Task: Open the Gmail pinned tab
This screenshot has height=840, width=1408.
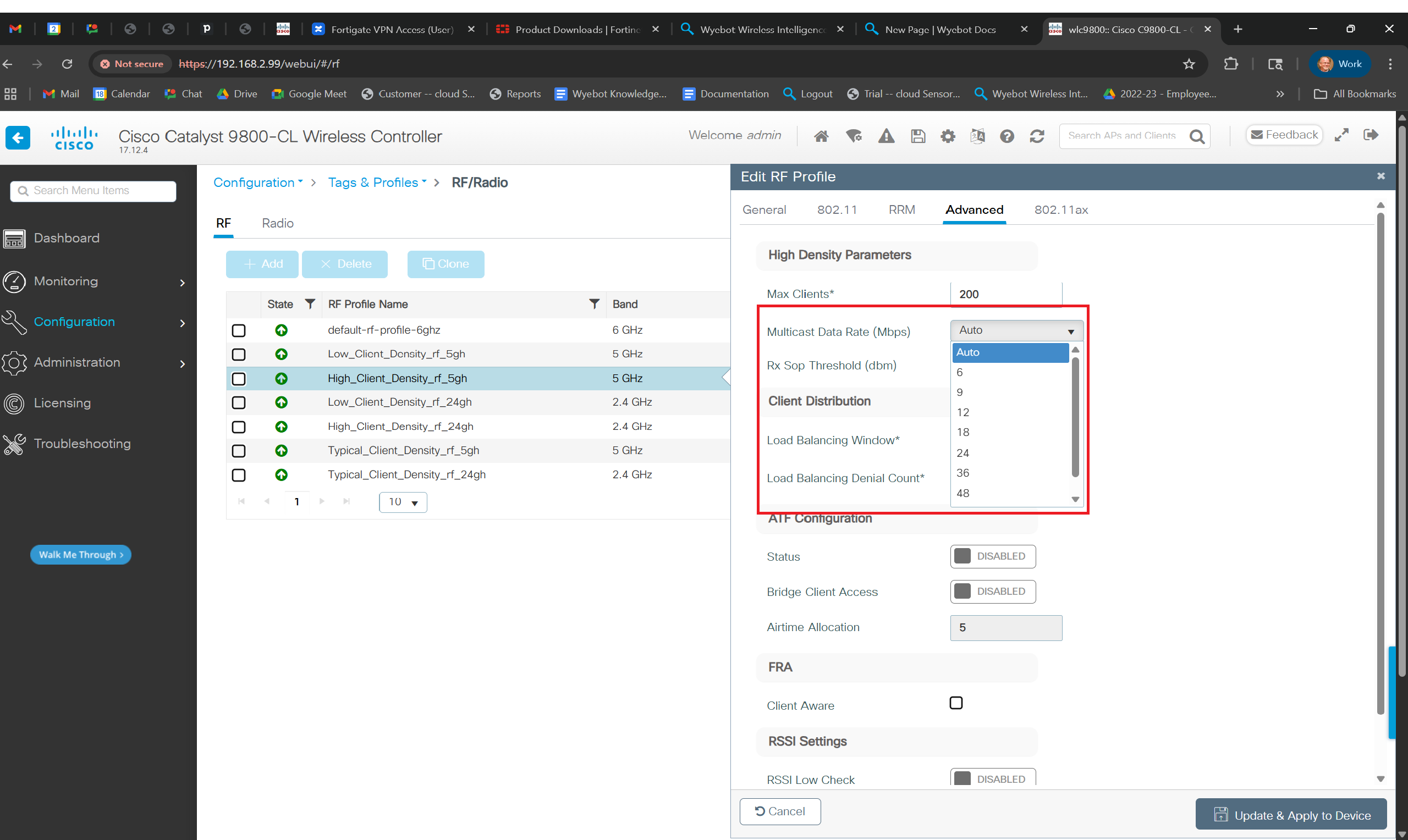Action: pyautogui.click(x=15, y=29)
